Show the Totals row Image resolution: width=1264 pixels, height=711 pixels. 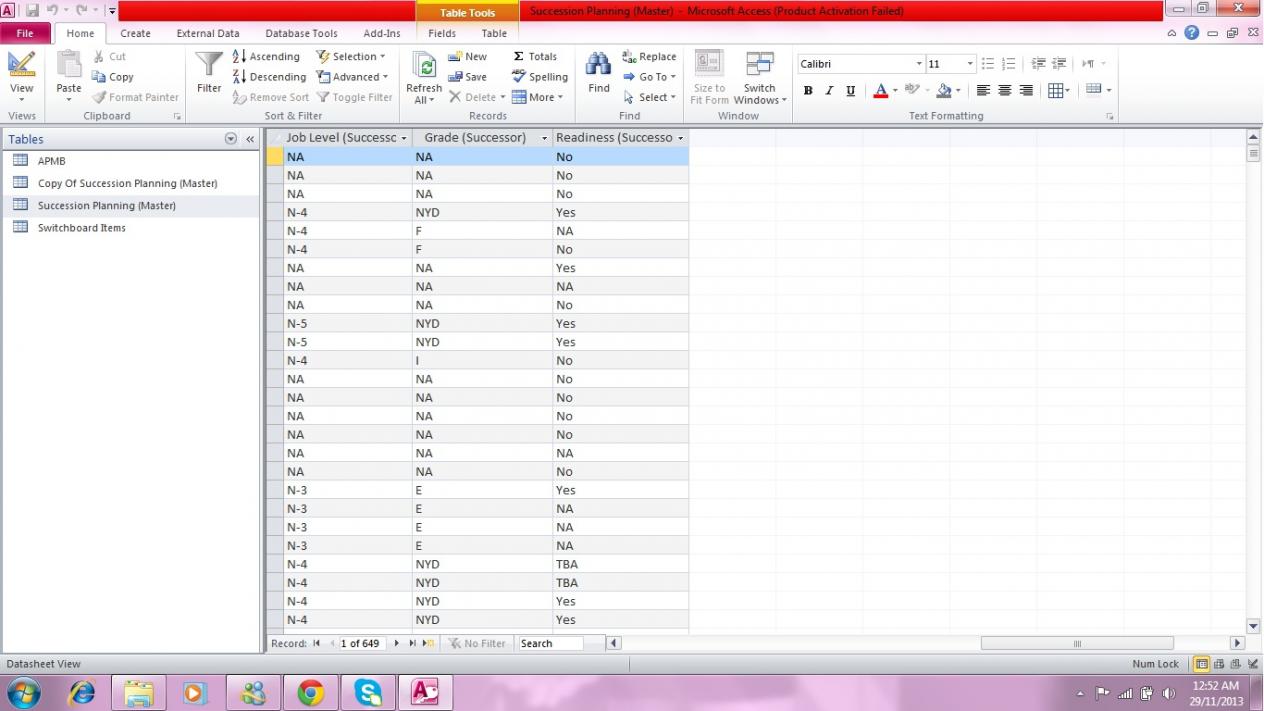pos(535,57)
